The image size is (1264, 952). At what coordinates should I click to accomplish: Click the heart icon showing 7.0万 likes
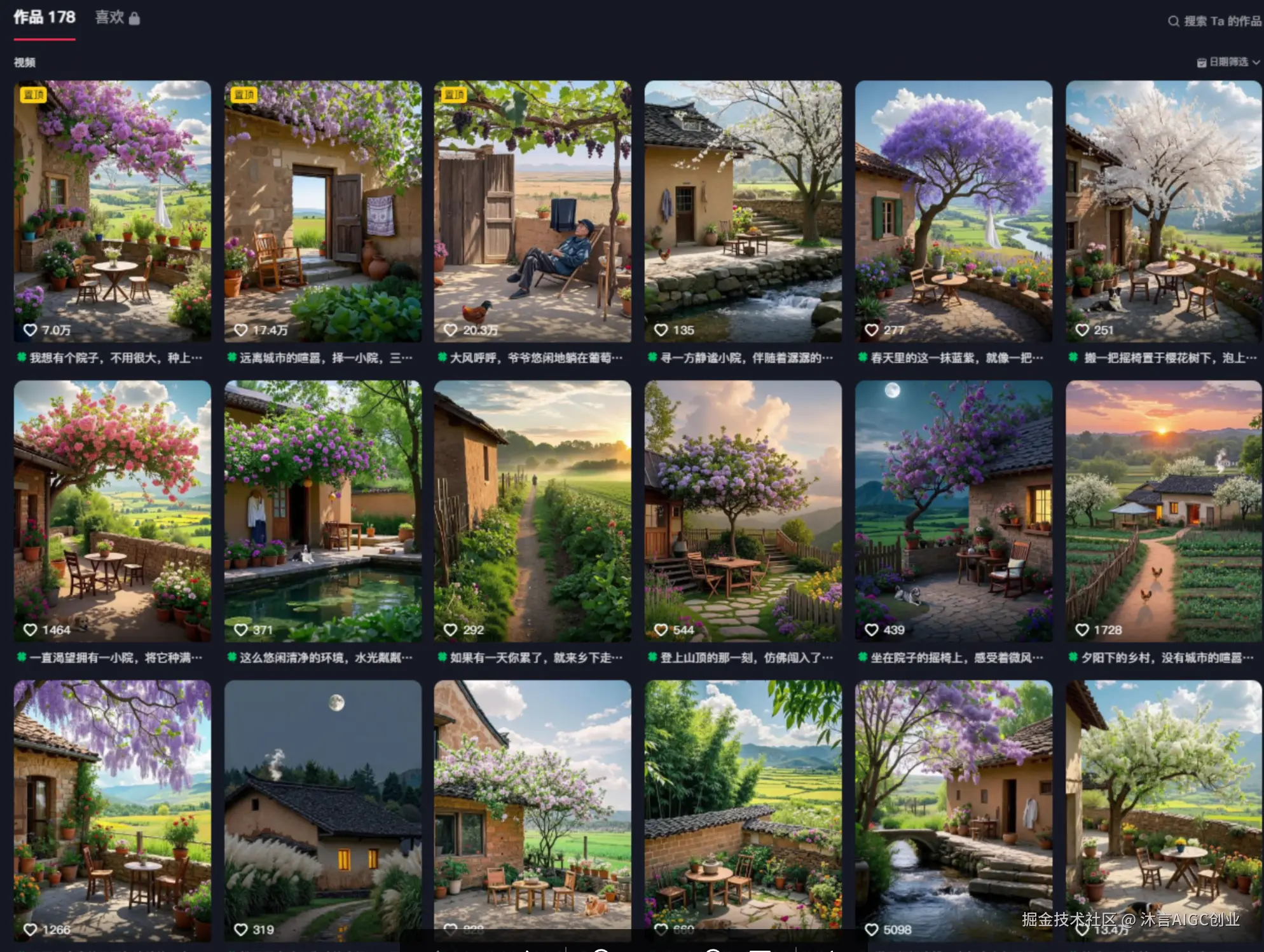[x=30, y=330]
